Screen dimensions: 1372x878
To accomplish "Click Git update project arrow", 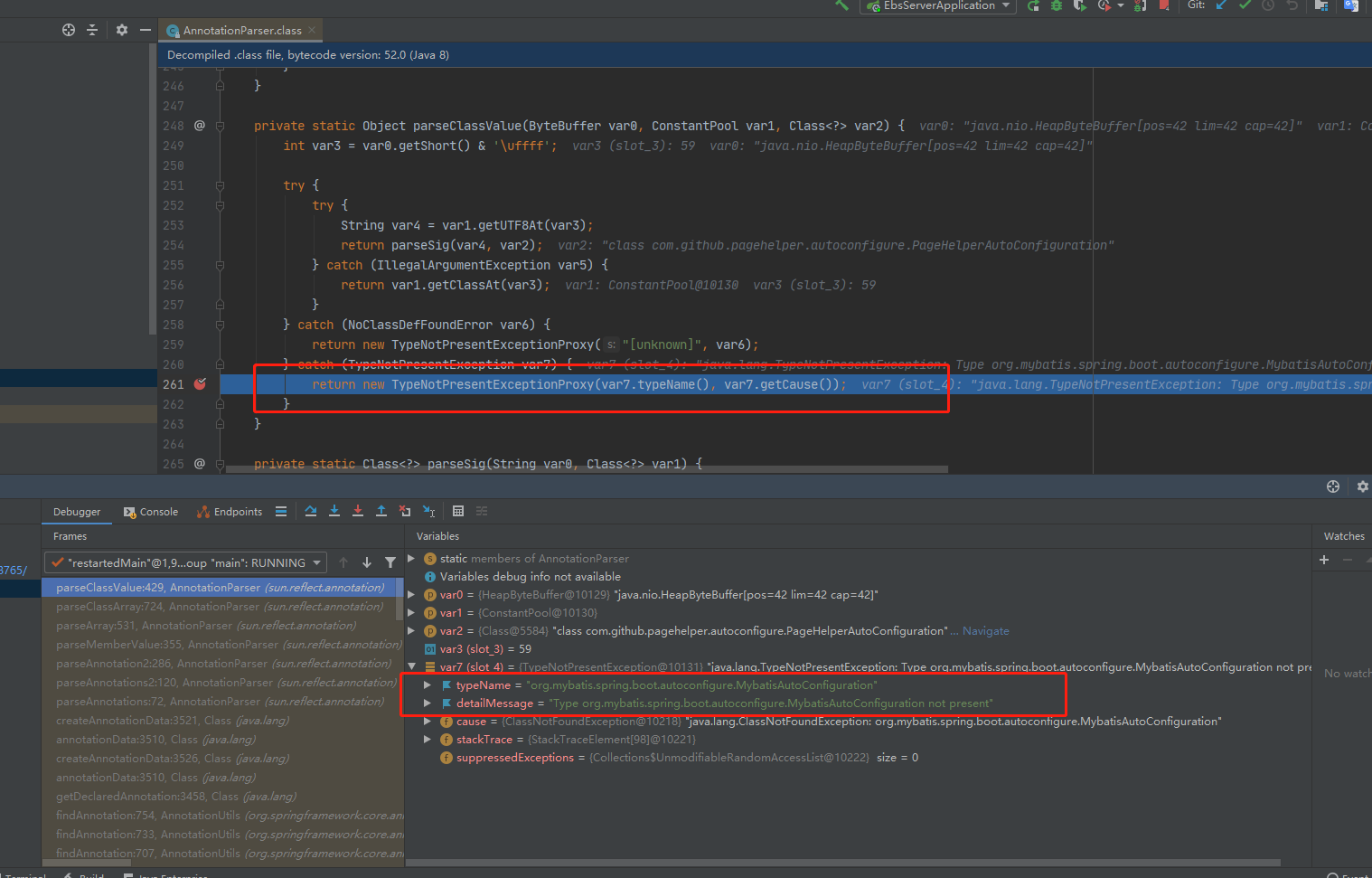I will [x=1221, y=5].
